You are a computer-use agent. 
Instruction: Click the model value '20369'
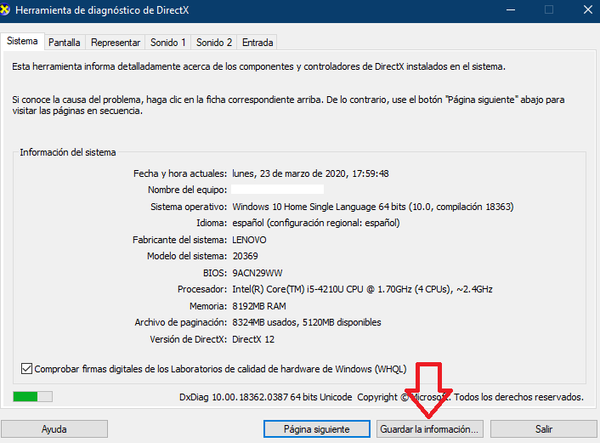245,256
